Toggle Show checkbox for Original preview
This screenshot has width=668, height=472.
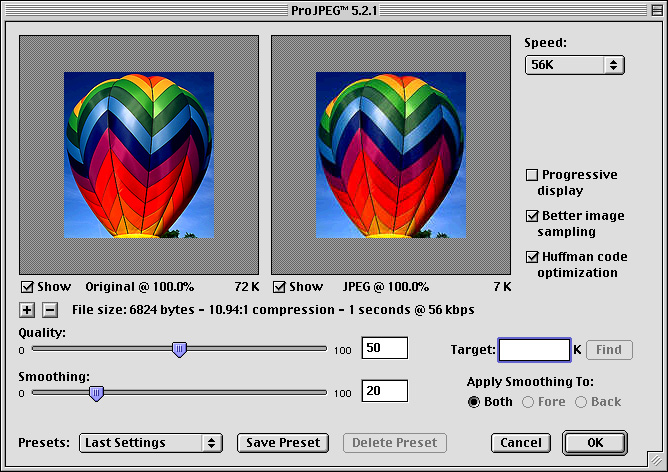[x=27, y=287]
